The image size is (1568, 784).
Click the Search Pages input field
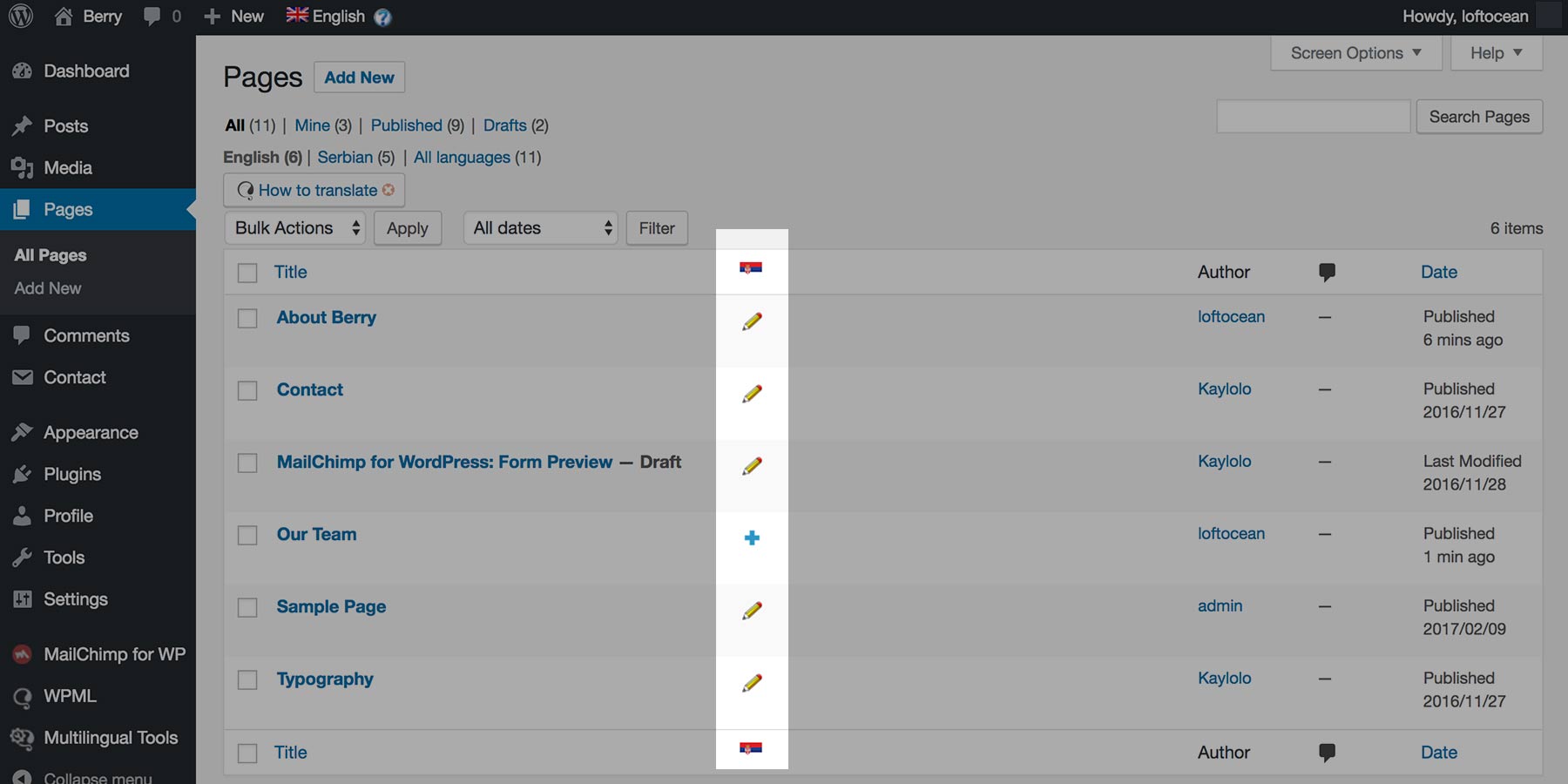click(1313, 117)
